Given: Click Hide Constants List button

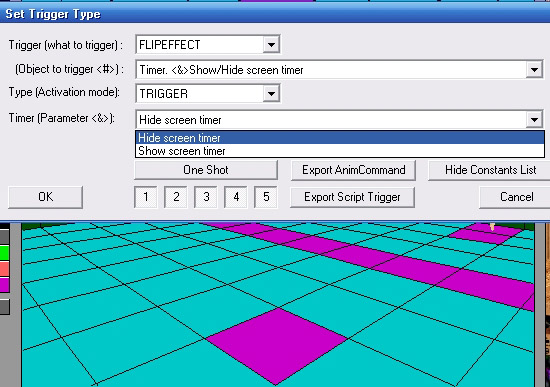Looking at the screenshot, I should tap(490, 170).
